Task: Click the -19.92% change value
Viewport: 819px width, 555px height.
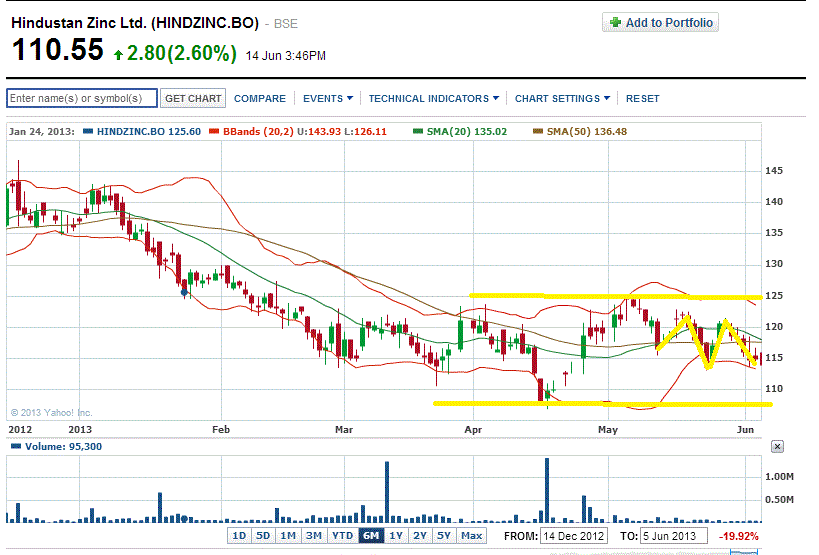Action: pyautogui.click(x=738, y=536)
